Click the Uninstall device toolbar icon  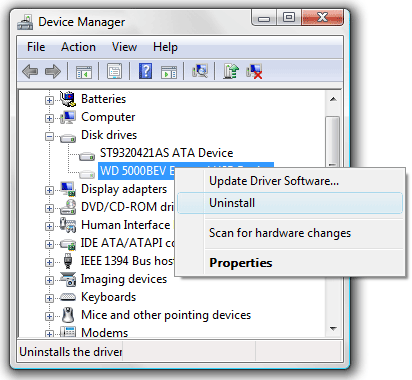pyautogui.click(x=254, y=71)
